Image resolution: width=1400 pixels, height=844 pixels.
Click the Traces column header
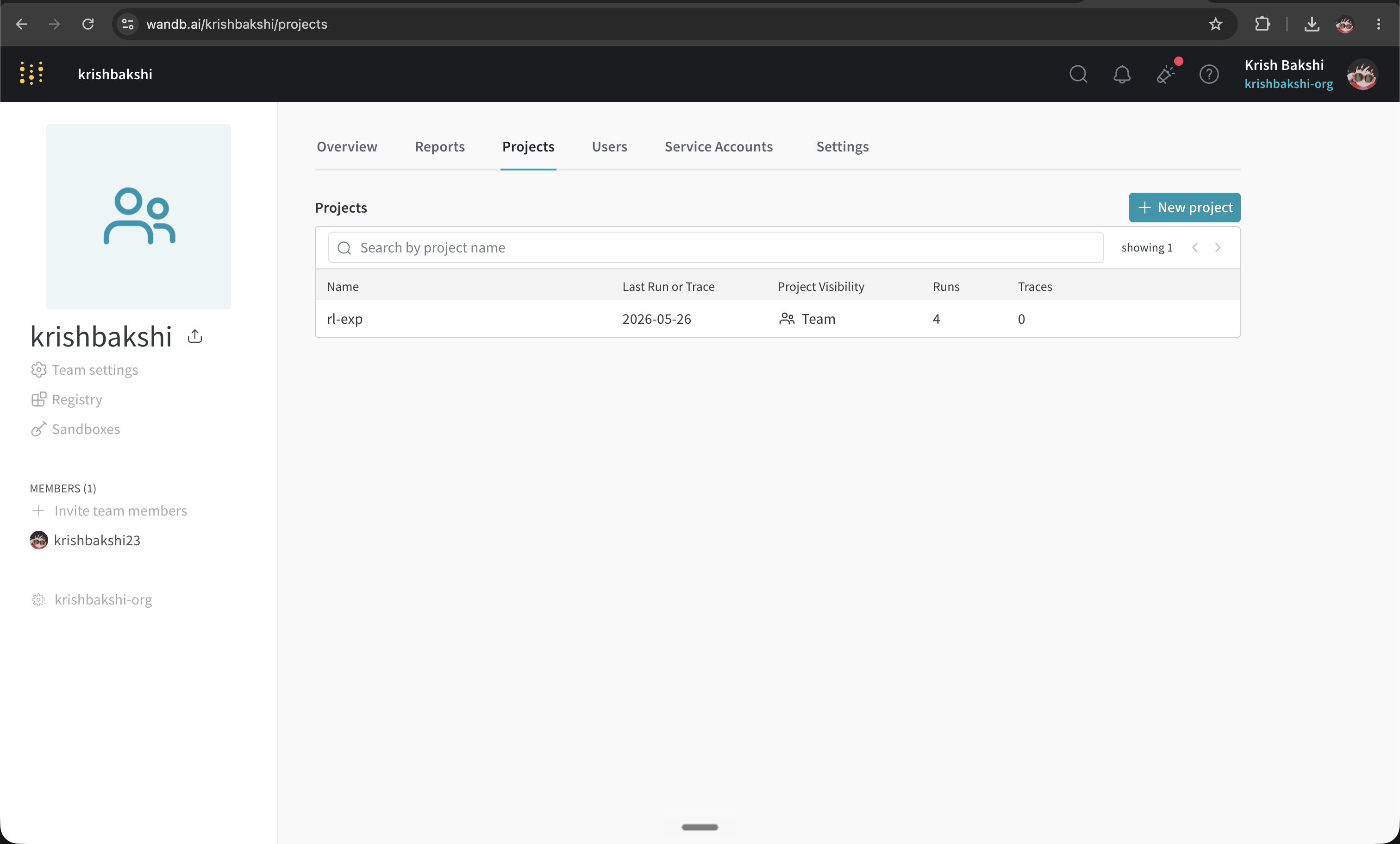tap(1035, 286)
